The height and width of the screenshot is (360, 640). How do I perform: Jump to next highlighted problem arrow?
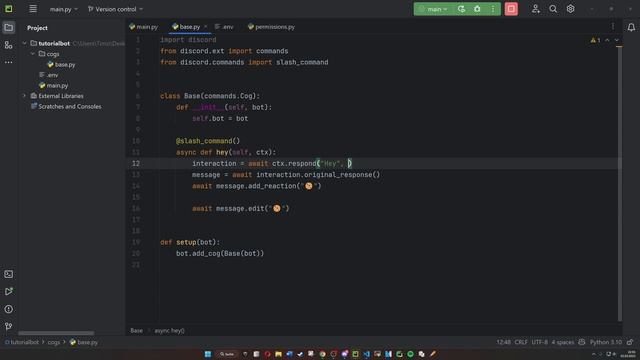coord(617,40)
